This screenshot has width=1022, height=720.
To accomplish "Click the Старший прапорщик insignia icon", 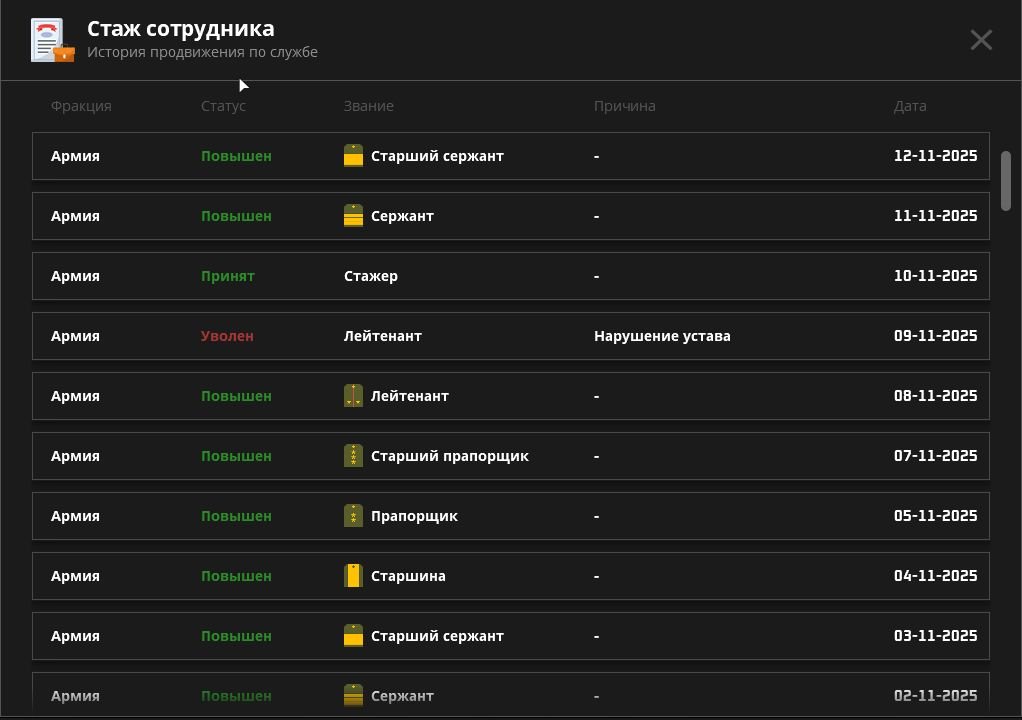I will click(x=353, y=455).
